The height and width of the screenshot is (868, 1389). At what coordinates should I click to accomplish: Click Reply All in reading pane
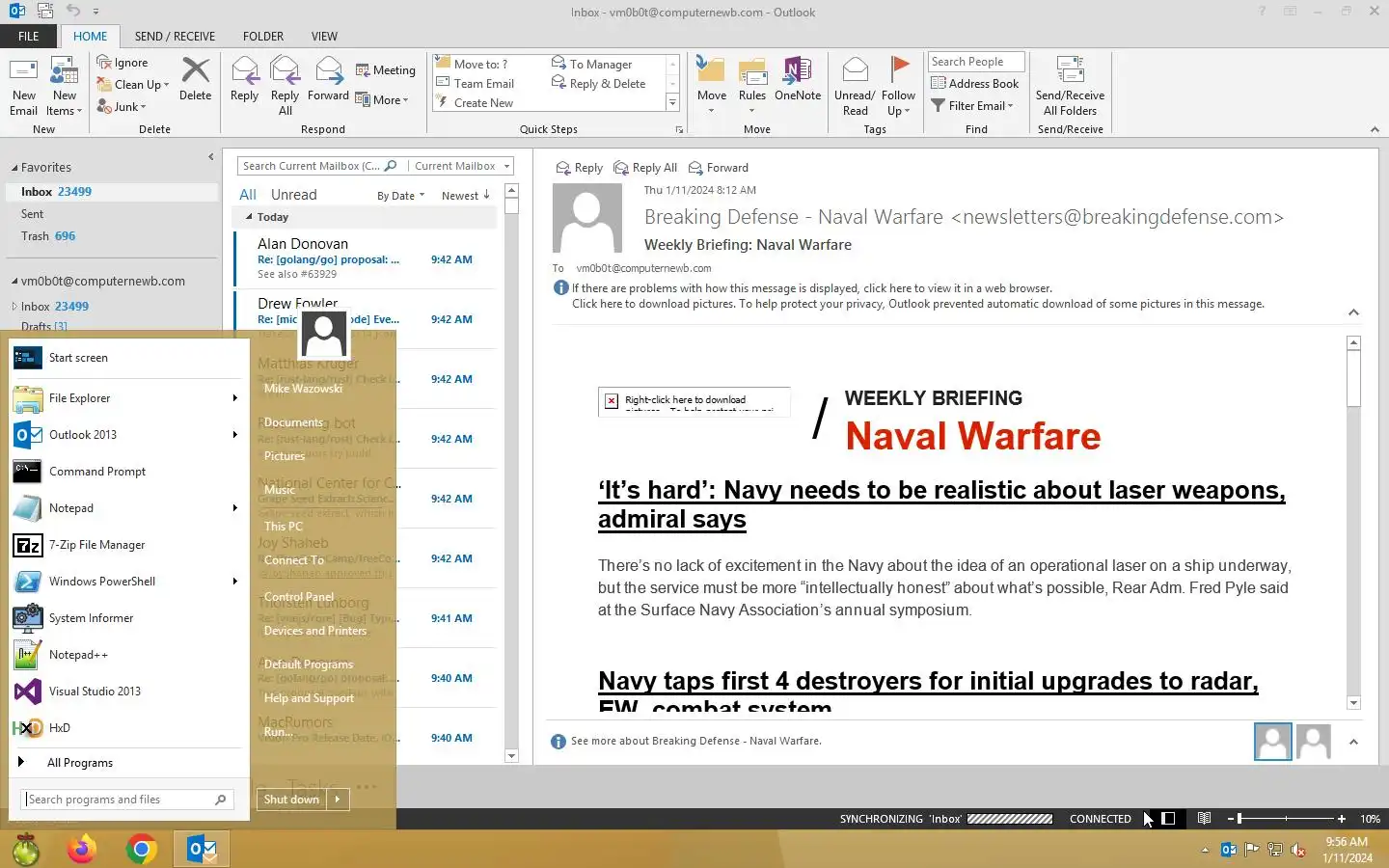[646, 168]
